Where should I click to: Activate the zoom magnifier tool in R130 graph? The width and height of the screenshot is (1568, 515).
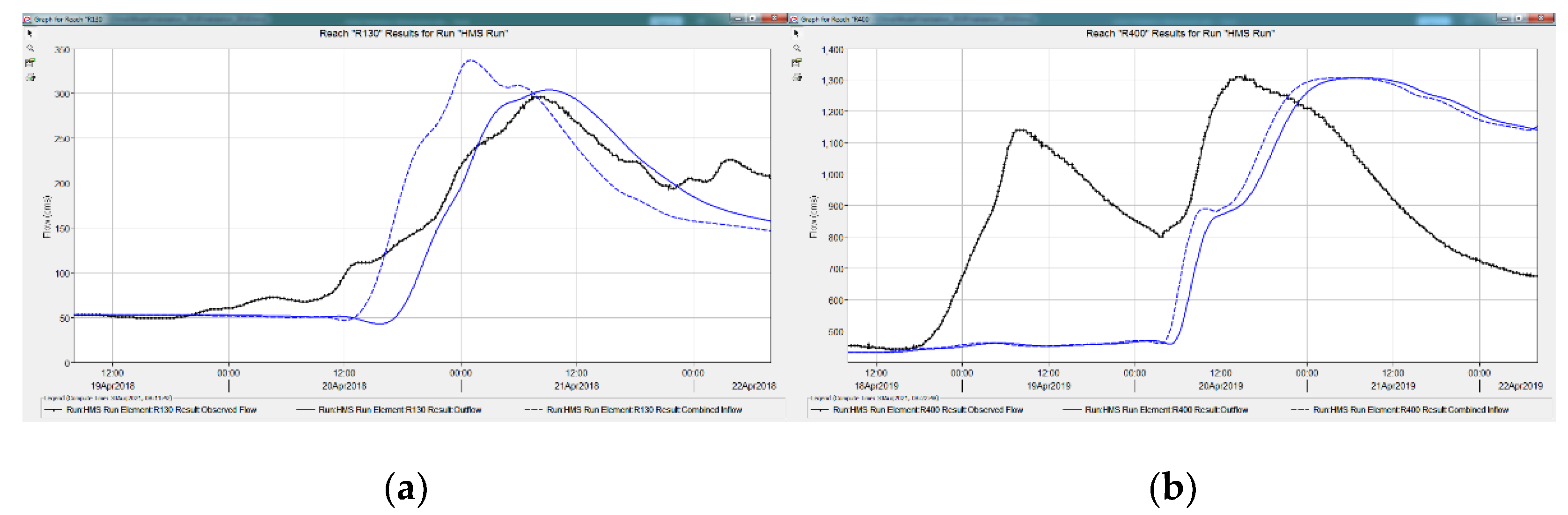tap(30, 48)
